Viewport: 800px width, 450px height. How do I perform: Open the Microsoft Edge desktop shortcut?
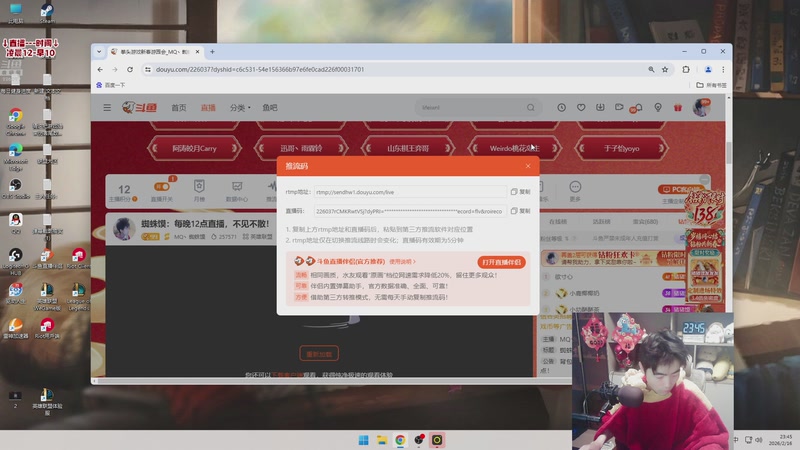pos(15,156)
